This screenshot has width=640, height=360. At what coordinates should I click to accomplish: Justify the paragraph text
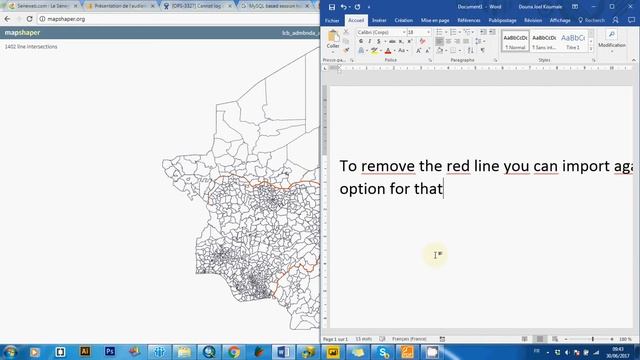[466, 41]
